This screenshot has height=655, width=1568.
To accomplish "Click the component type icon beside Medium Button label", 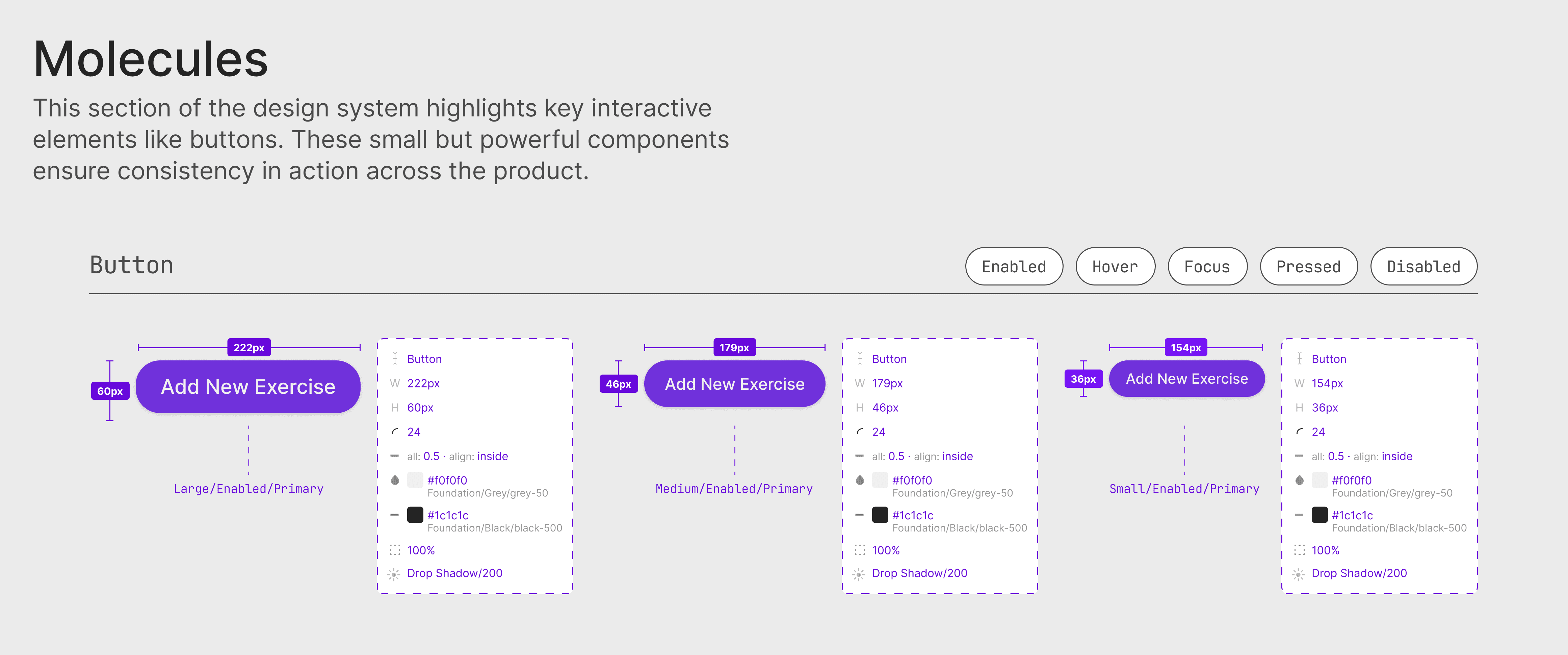I will [x=860, y=359].
